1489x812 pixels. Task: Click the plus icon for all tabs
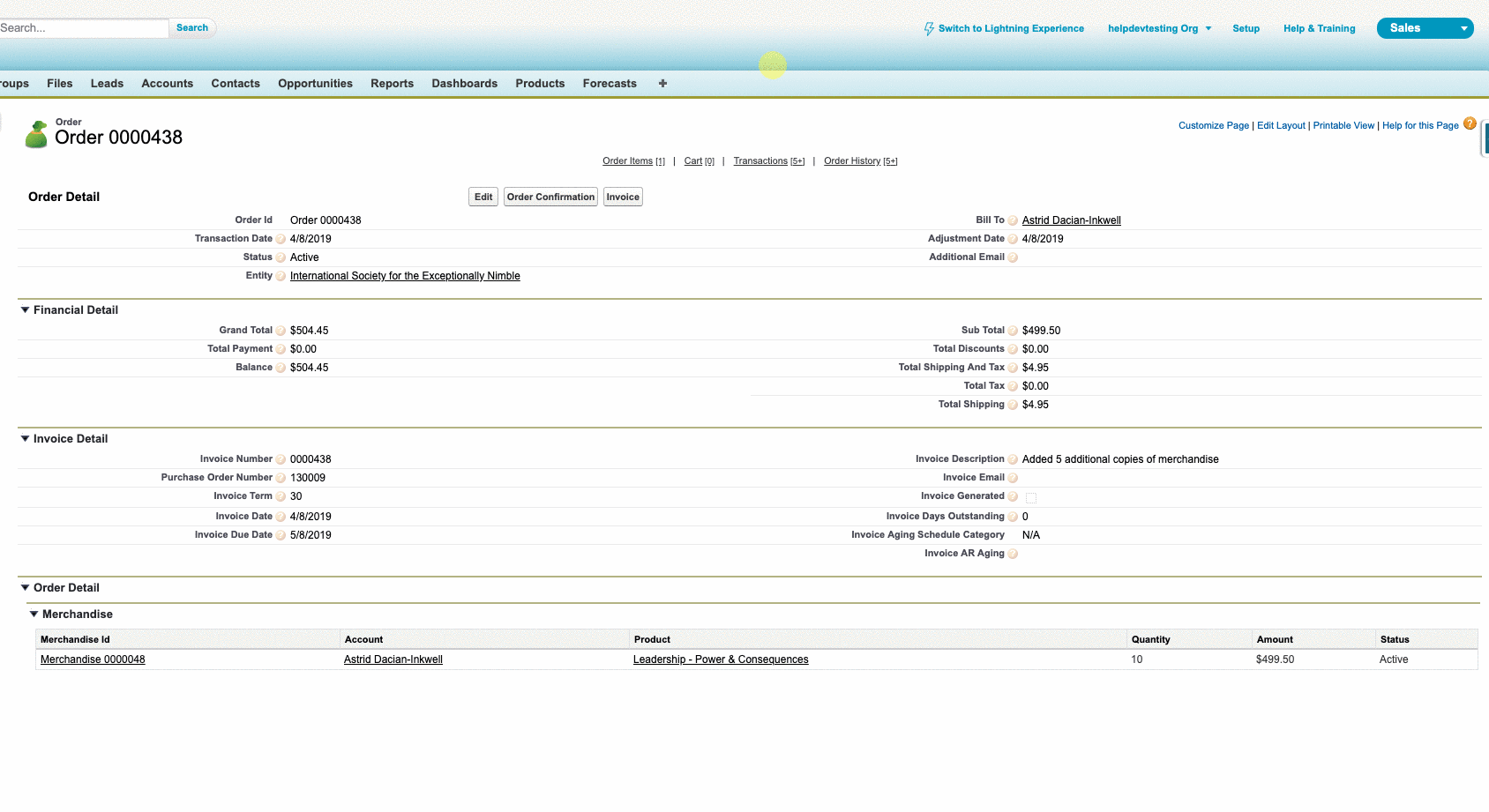coord(662,84)
